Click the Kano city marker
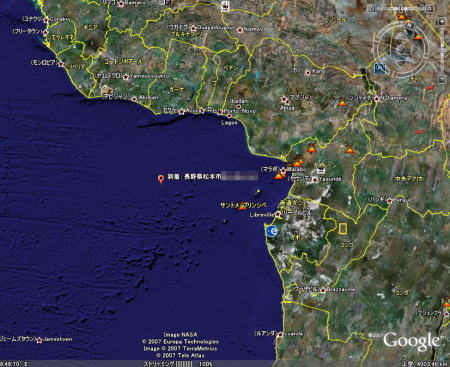This screenshot has width=450, height=367. [308, 72]
